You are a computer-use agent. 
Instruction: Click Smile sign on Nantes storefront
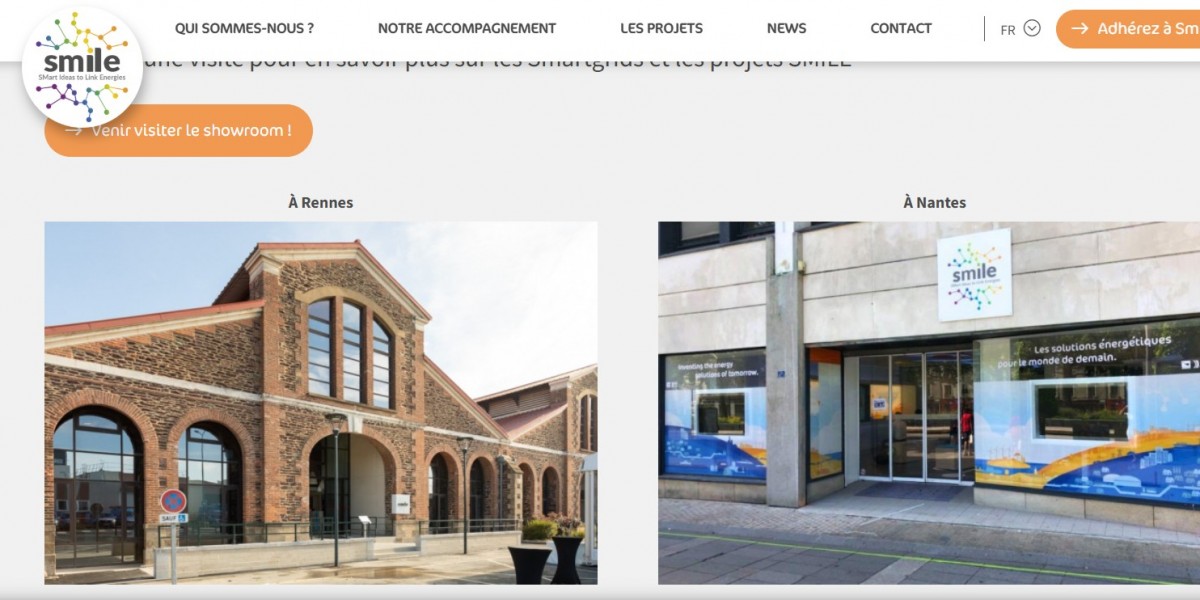(974, 274)
